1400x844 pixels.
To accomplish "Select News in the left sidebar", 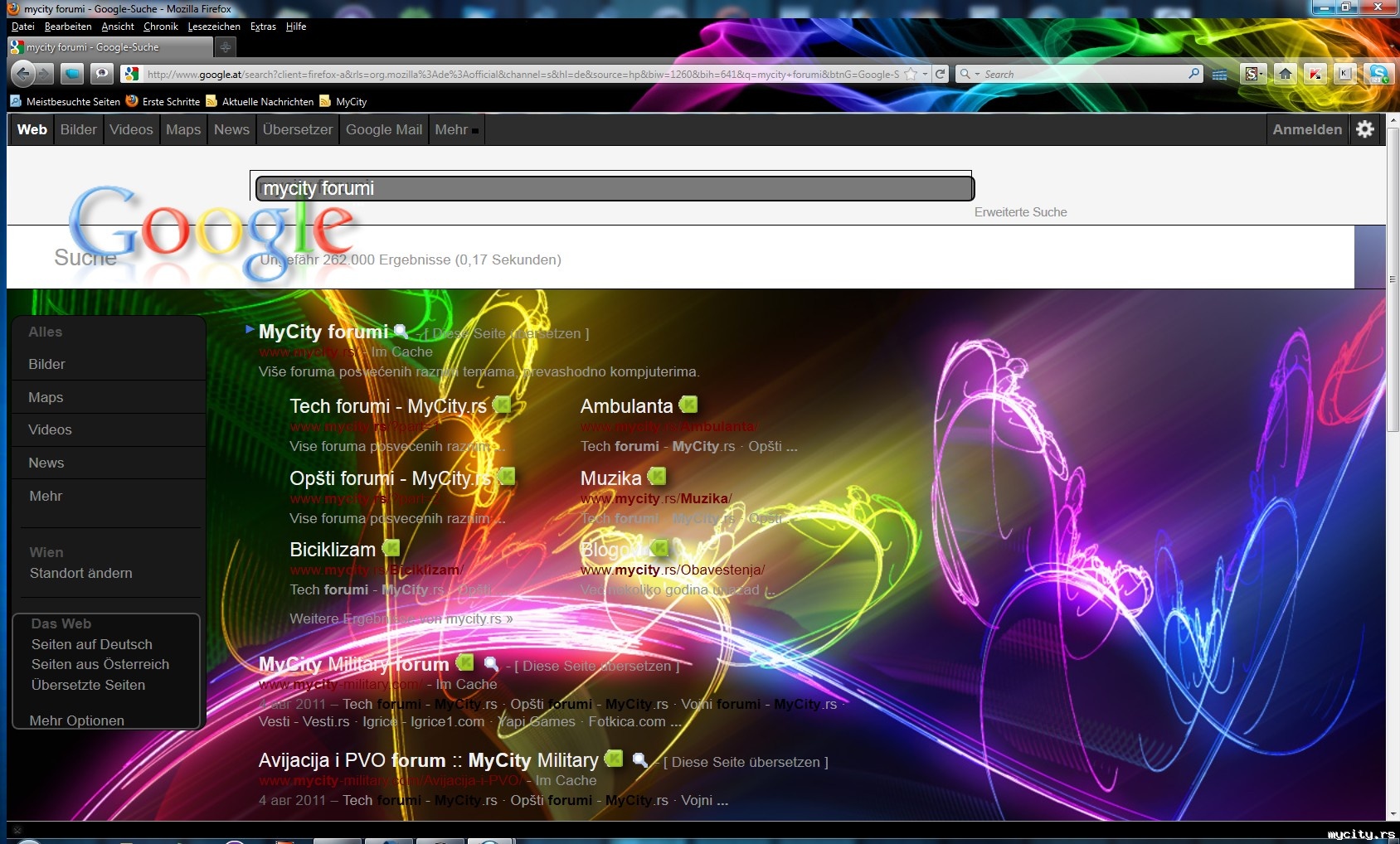I will (46, 463).
